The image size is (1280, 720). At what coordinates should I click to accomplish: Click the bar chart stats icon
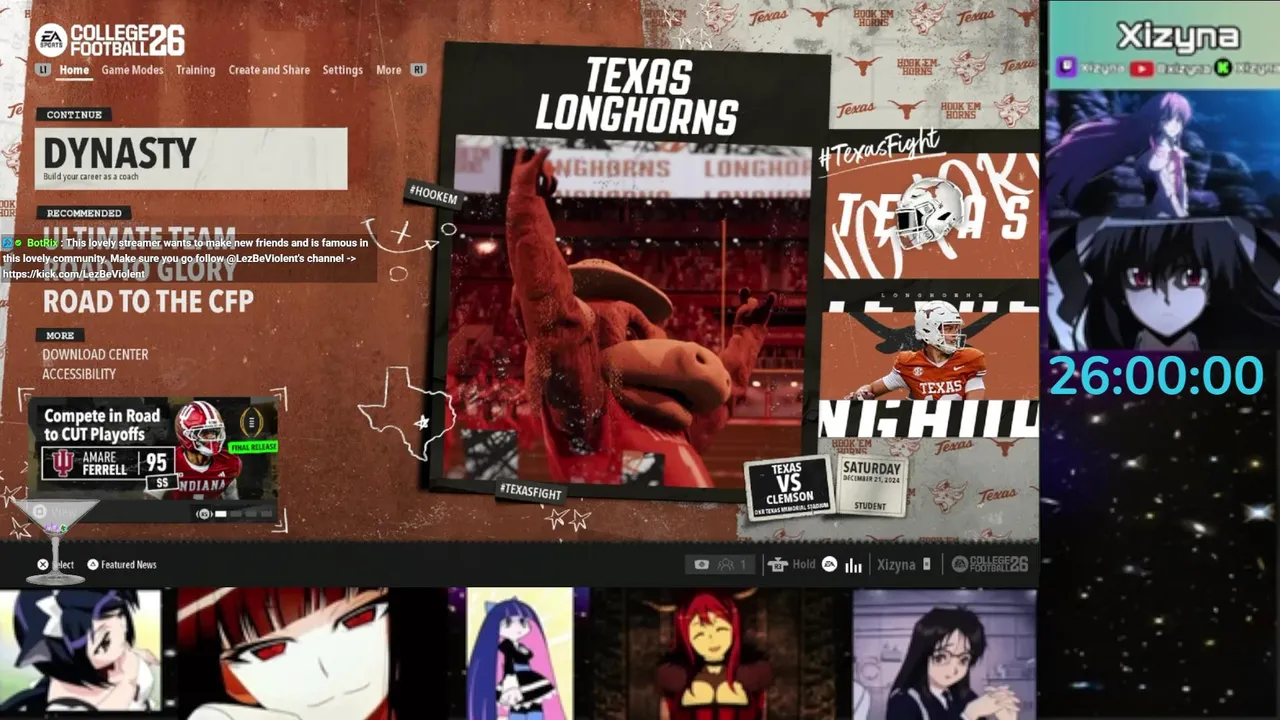(x=853, y=565)
